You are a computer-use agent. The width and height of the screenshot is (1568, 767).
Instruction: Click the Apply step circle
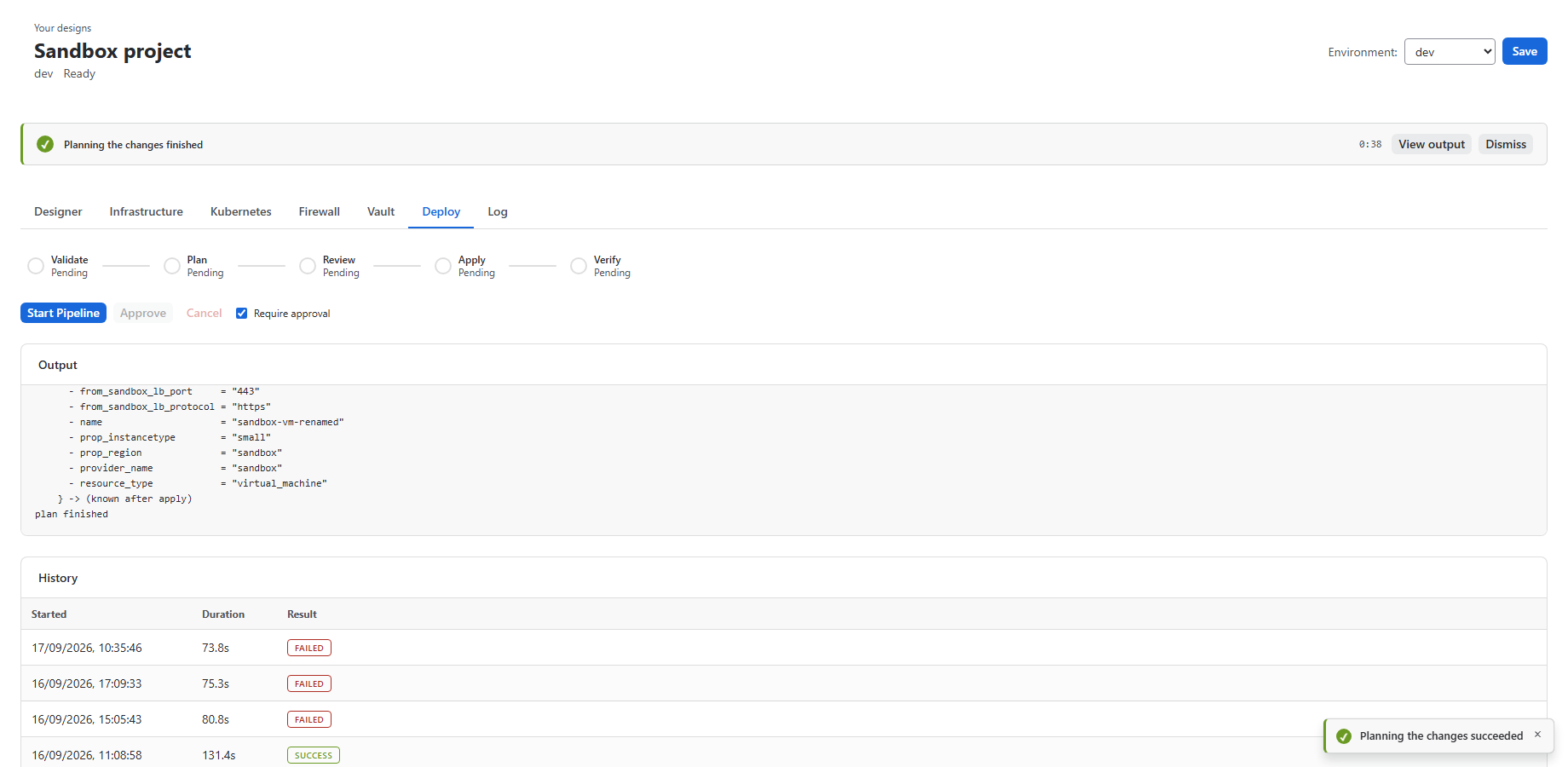pos(443,266)
